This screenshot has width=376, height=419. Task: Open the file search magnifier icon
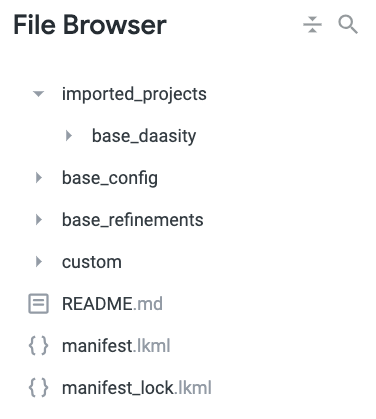348,25
